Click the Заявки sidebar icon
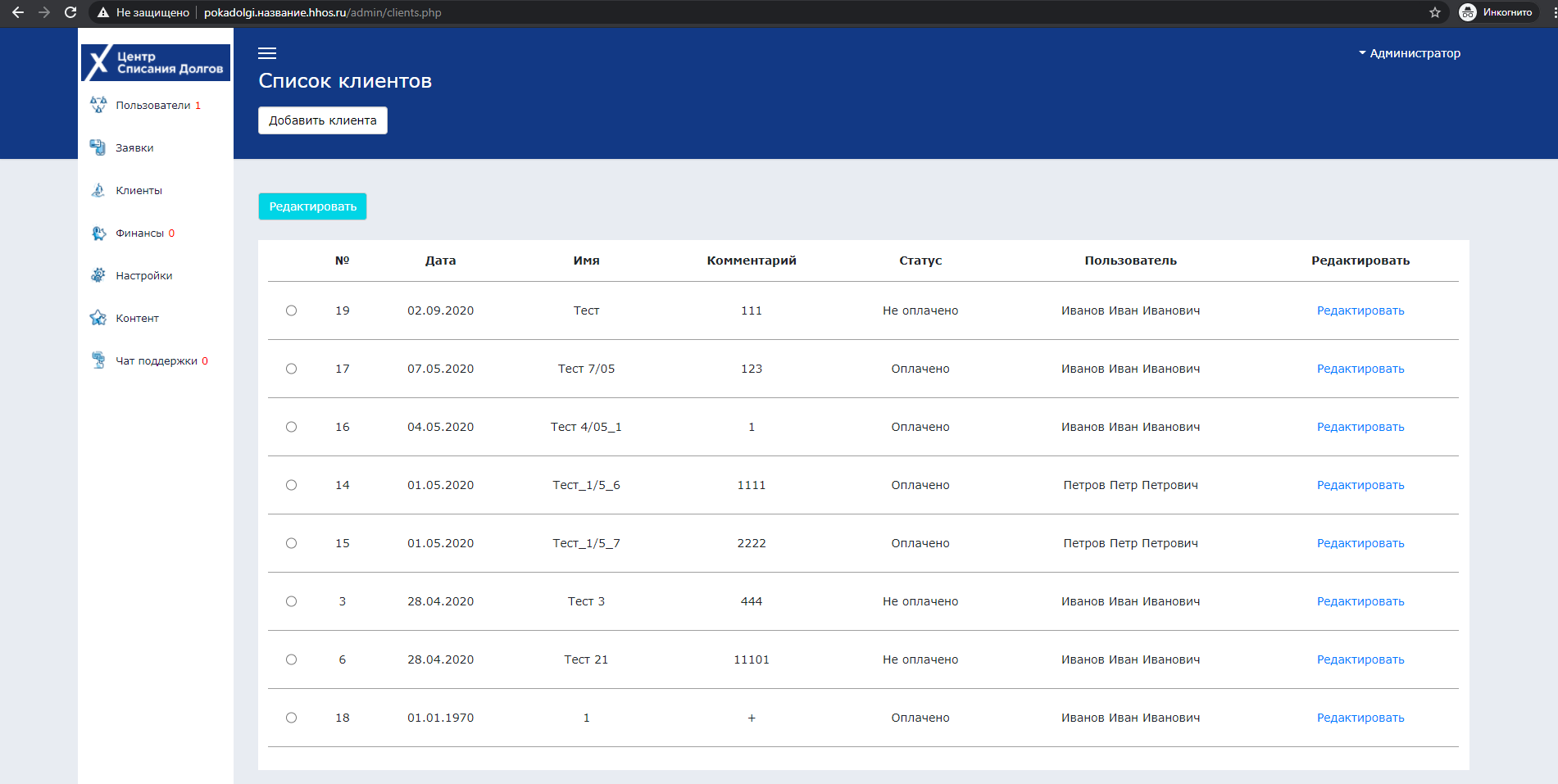Screen dimensions: 1558x784 pos(98,147)
